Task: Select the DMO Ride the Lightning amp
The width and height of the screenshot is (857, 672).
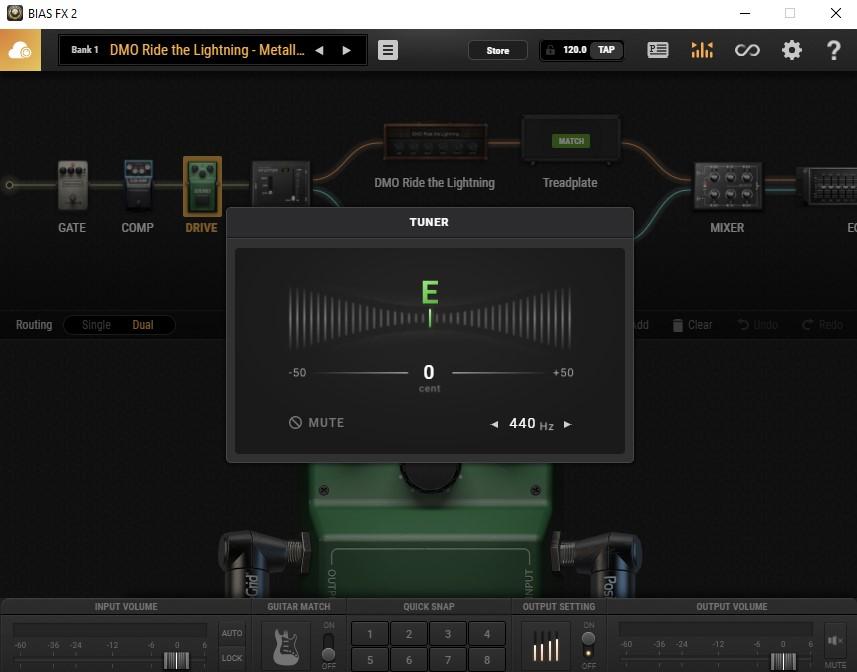Action: click(x=435, y=142)
